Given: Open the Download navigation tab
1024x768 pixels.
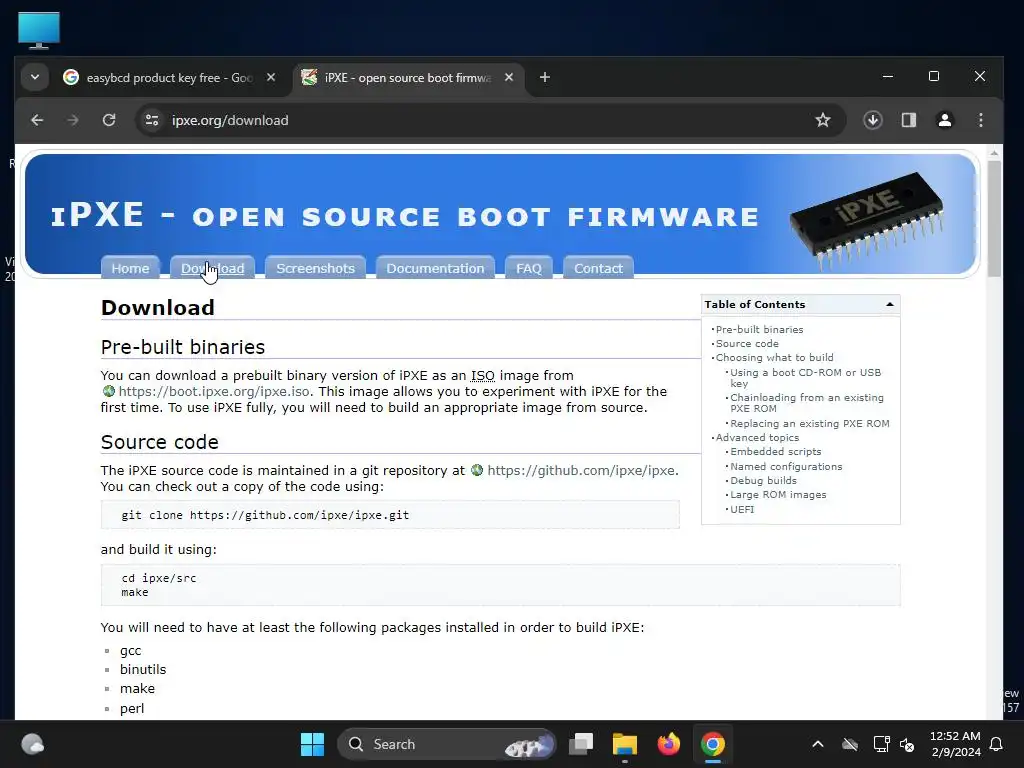Looking at the screenshot, I should click(x=212, y=268).
